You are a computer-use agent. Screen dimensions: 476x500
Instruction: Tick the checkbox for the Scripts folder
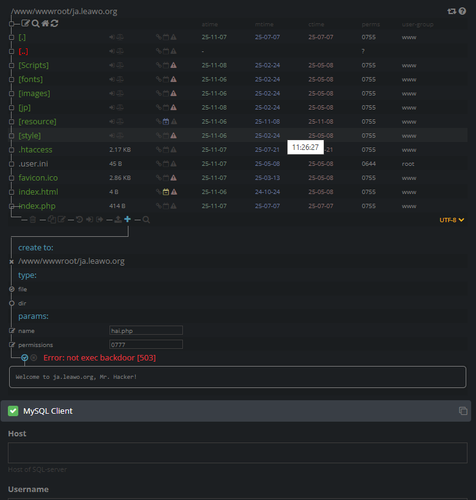click(12, 65)
